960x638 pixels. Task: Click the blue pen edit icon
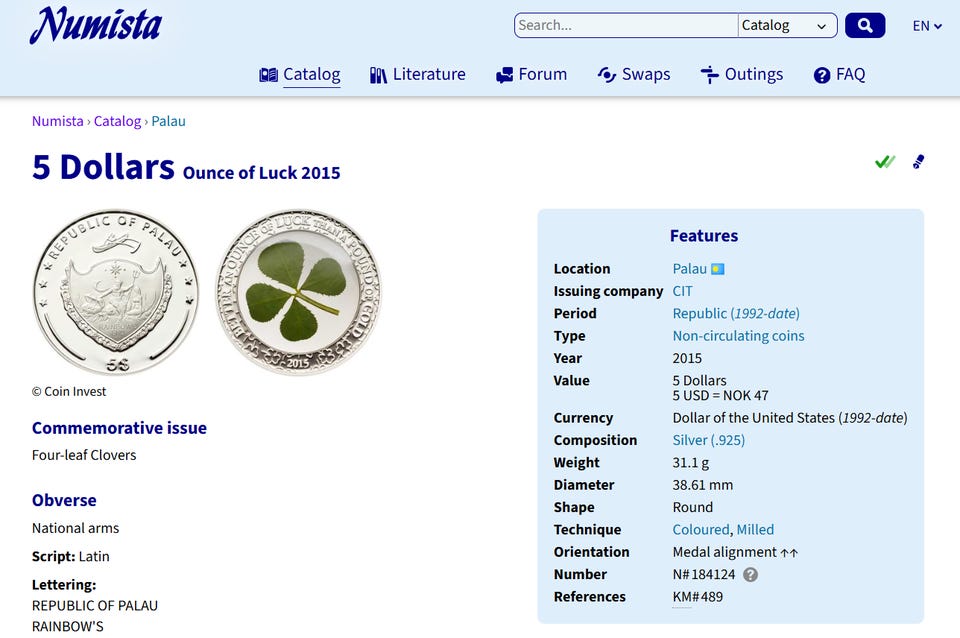pyautogui.click(x=918, y=162)
